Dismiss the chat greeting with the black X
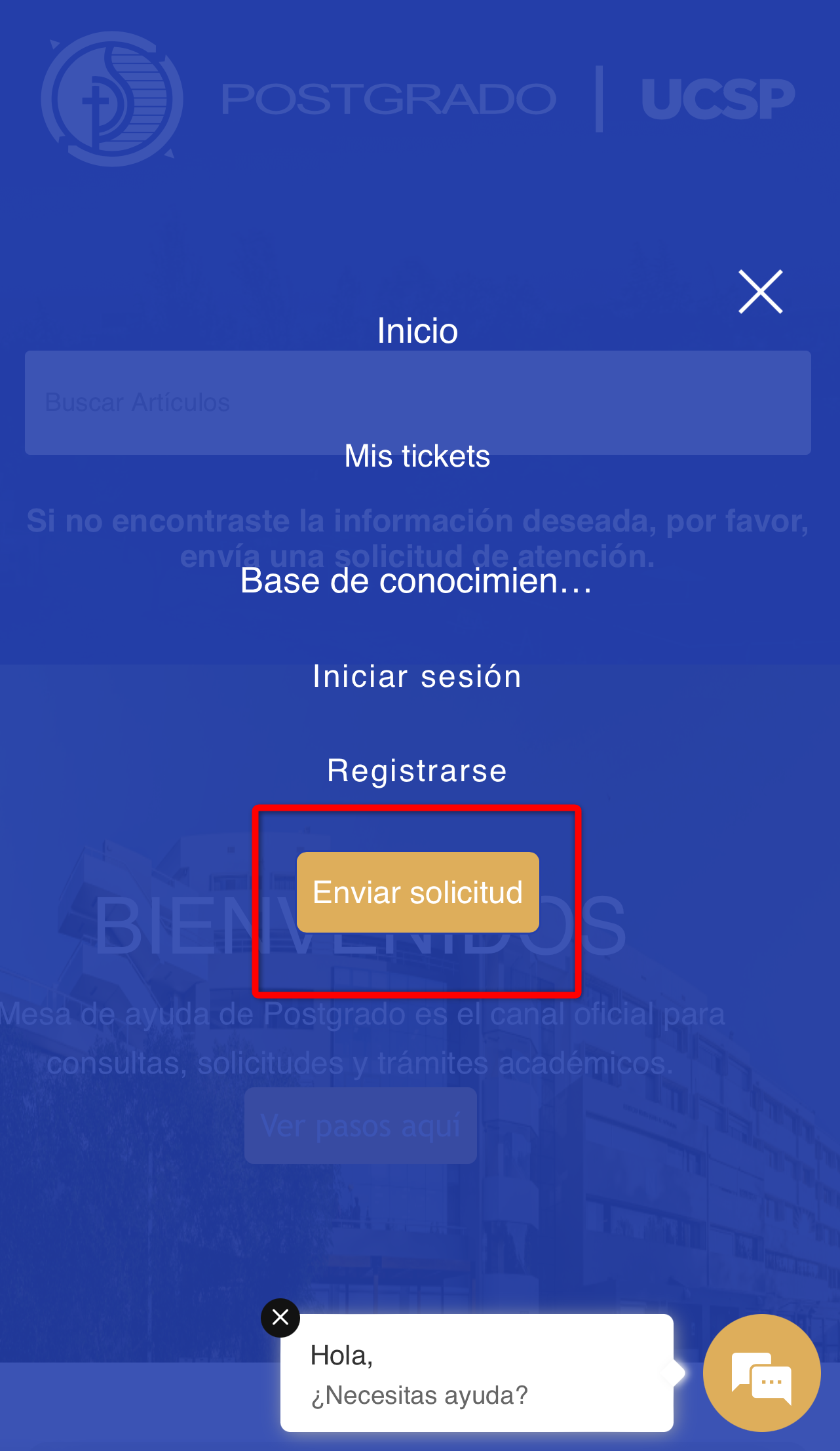 pyautogui.click(x=280, y=1317)
